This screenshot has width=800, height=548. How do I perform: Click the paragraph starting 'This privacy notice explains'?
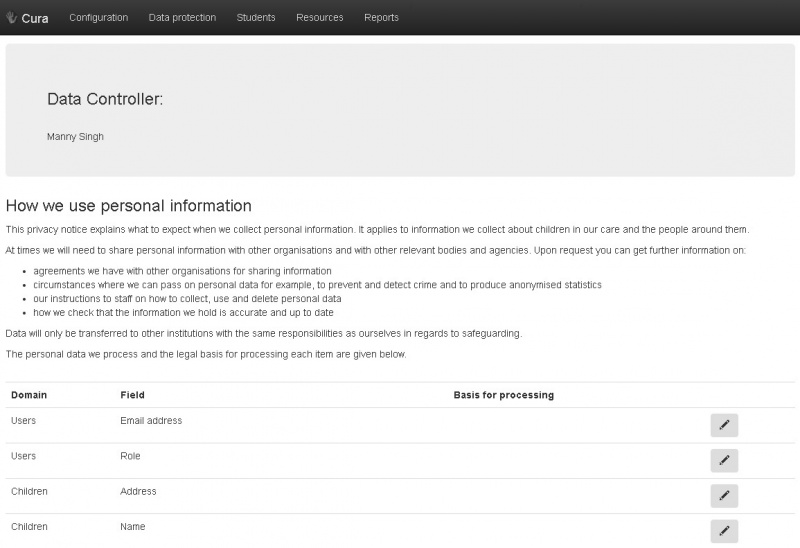(378, 230)
